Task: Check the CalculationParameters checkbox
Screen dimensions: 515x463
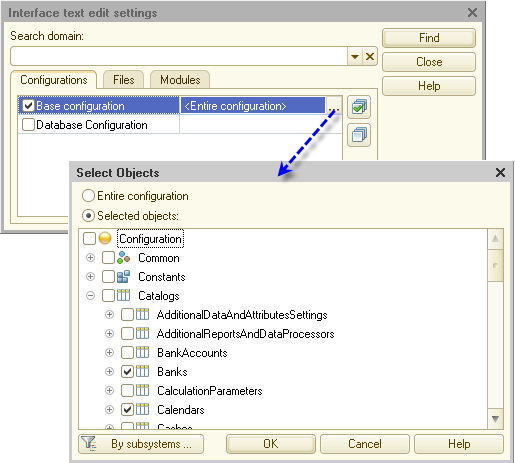Action: 127,391
